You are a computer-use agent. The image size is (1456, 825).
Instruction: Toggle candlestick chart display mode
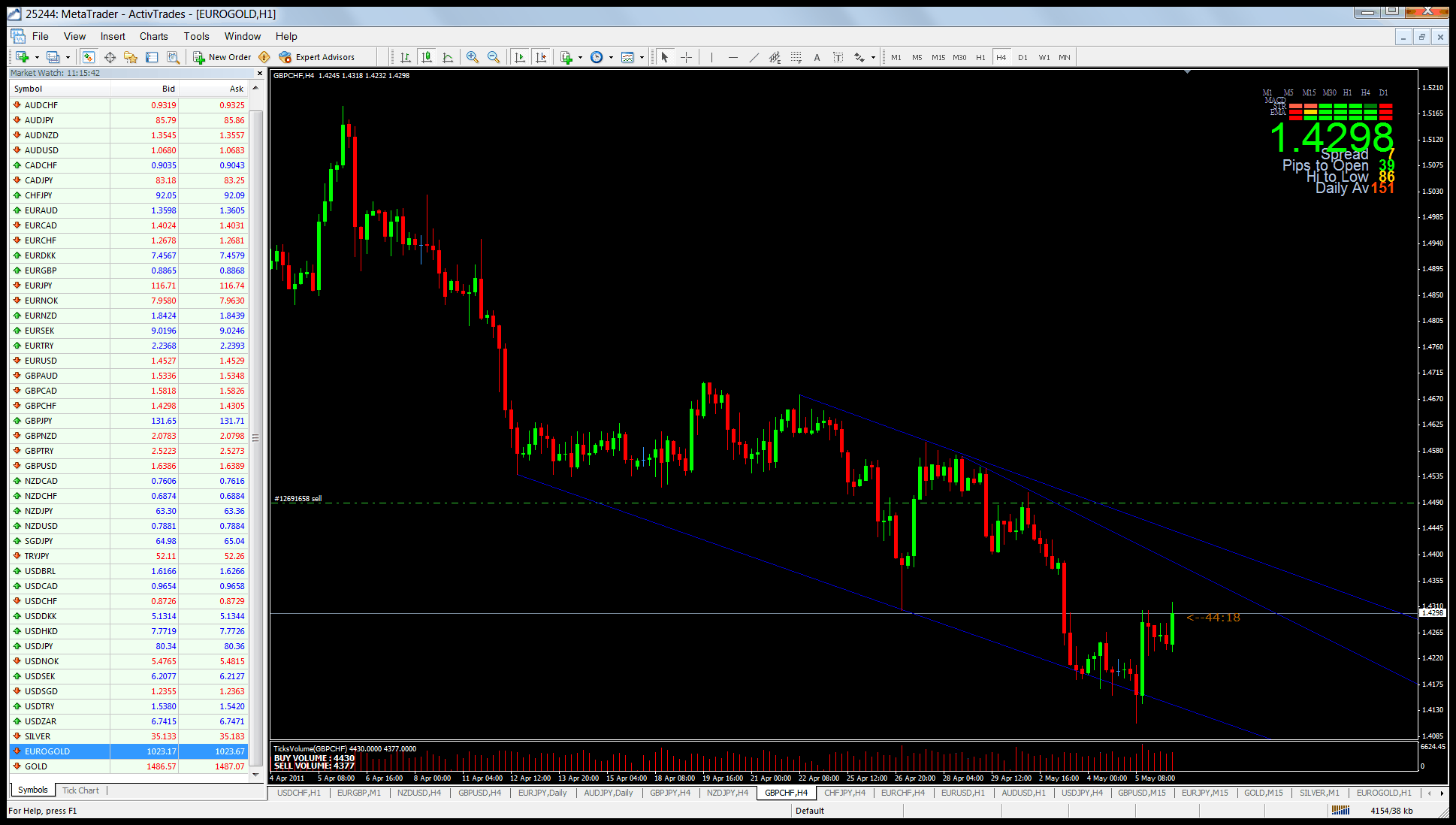point(427,57)
